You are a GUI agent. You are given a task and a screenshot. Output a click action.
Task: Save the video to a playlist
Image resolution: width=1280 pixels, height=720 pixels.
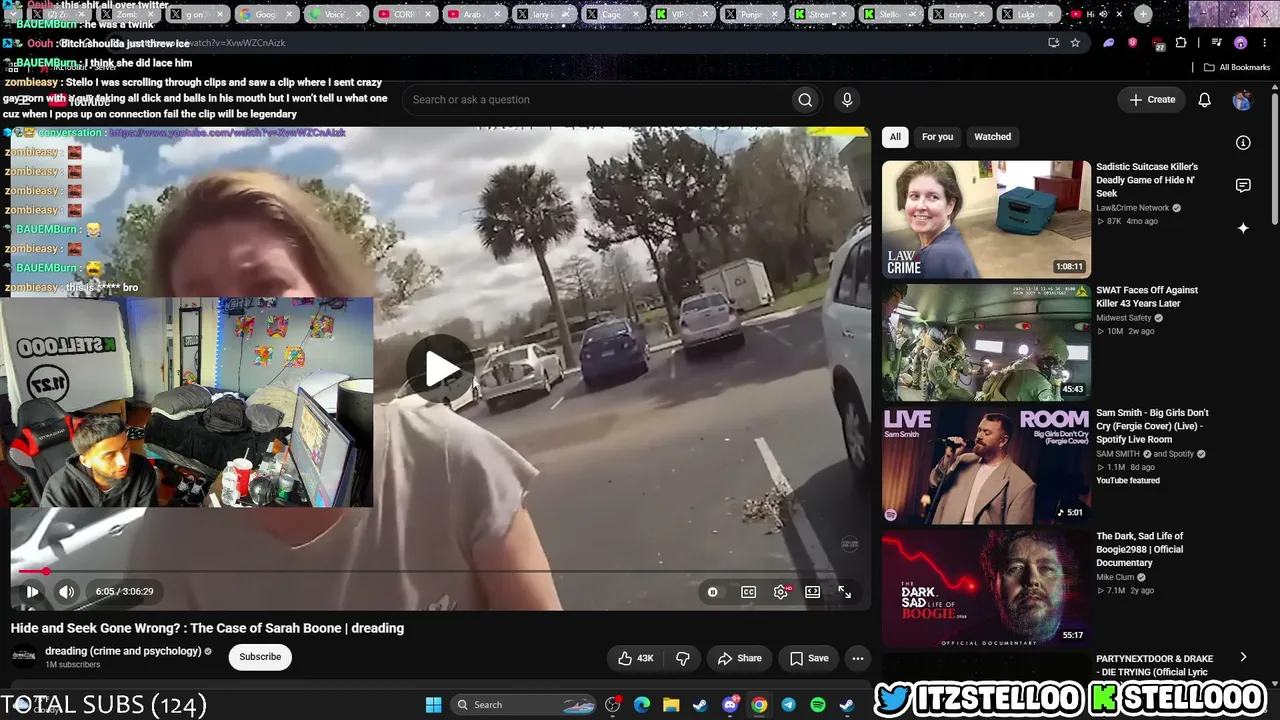click(x=809, y=658)
